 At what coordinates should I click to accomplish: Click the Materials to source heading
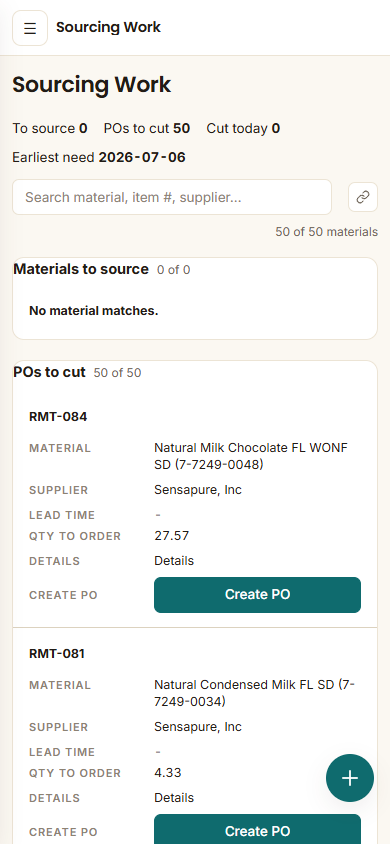[x=81, y=269]
